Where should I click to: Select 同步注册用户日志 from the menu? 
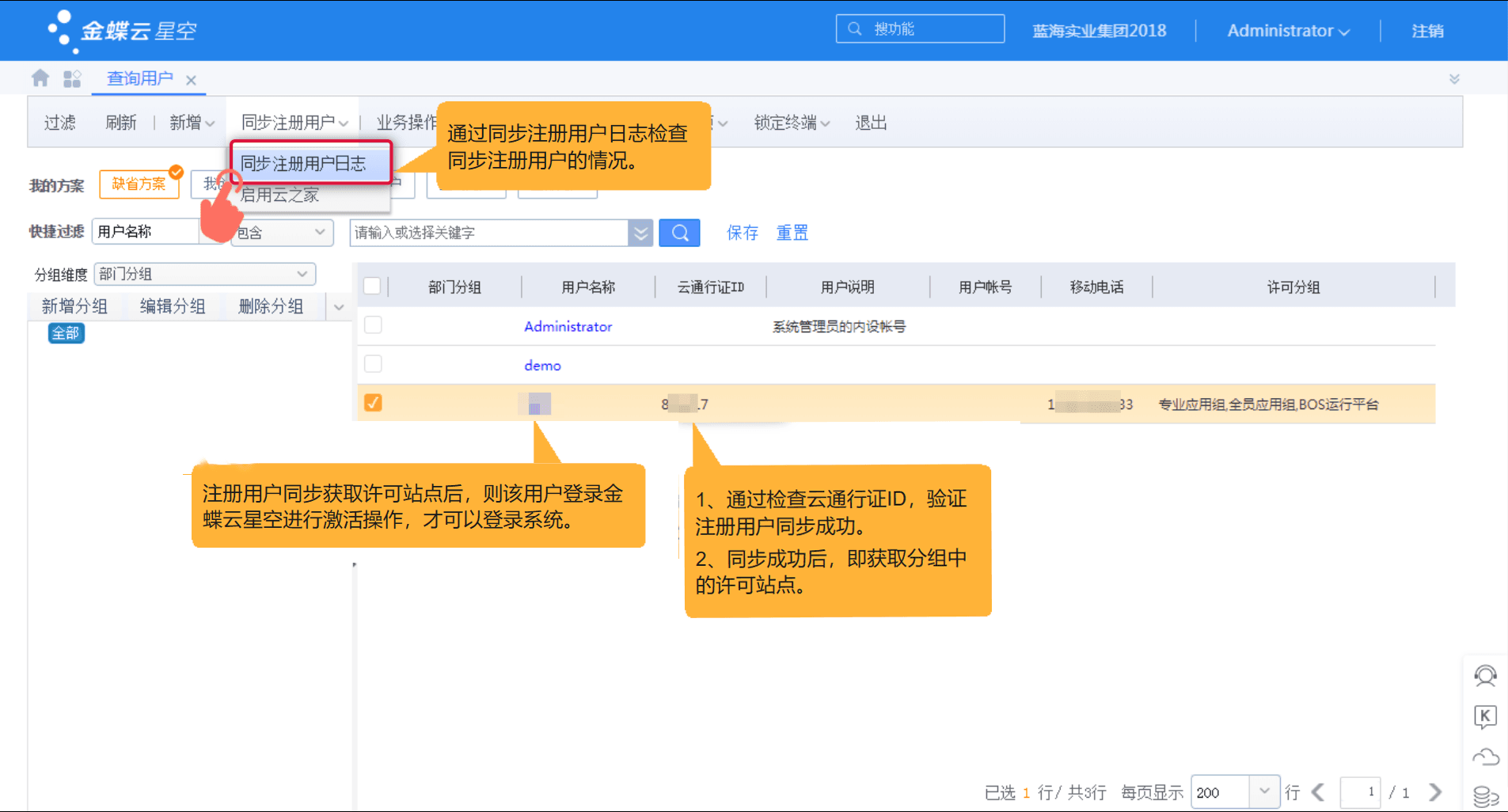[304, 162]
